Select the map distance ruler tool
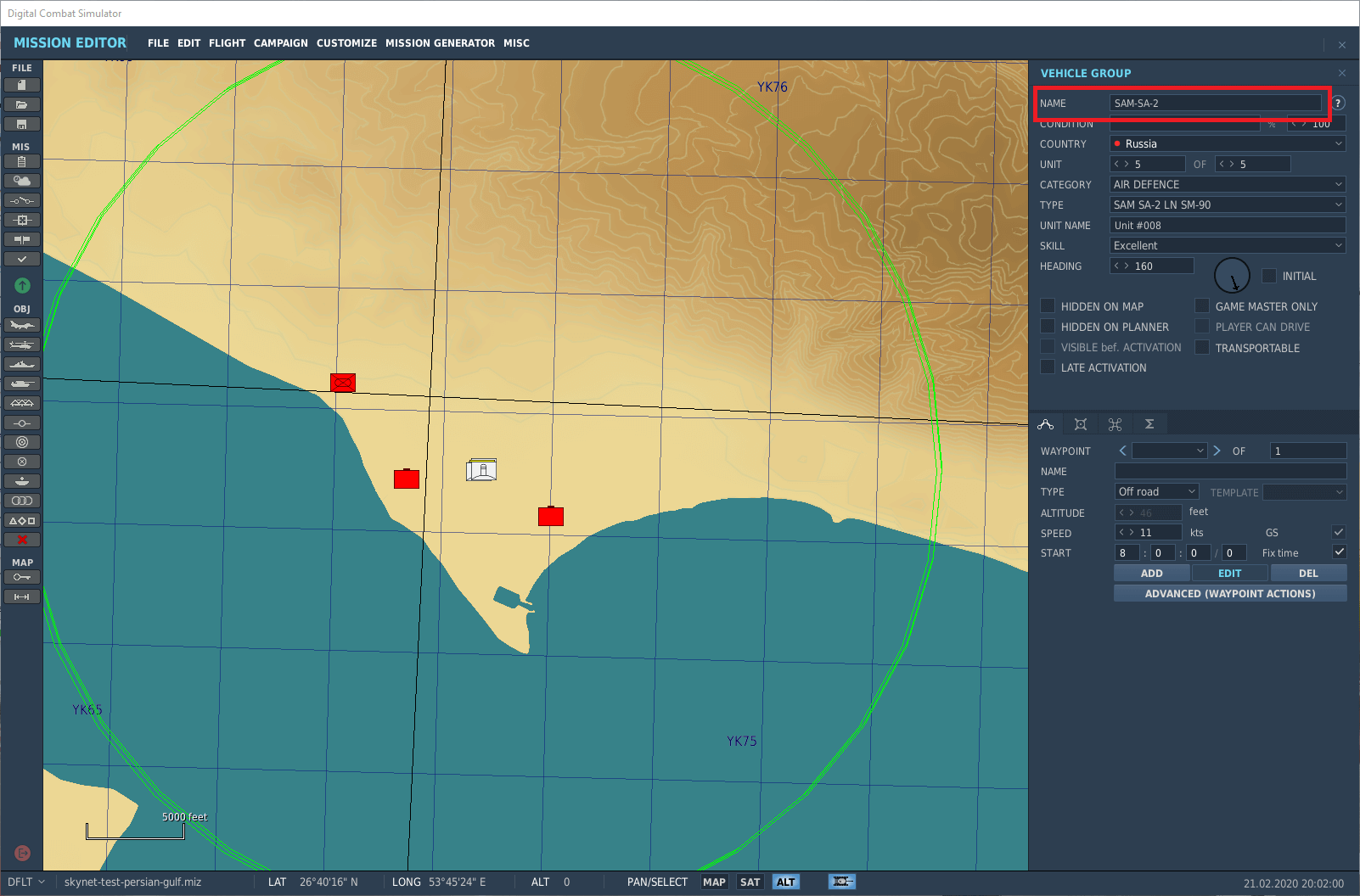The height and width of the screenshot is (896, 1360). (22, 596)
